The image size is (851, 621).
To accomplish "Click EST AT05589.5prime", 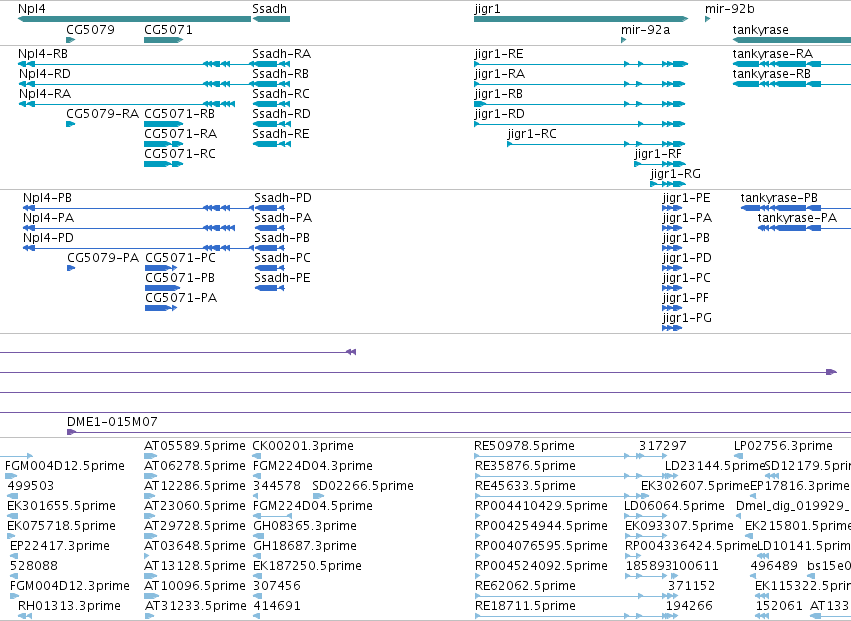I will [150, 456].
